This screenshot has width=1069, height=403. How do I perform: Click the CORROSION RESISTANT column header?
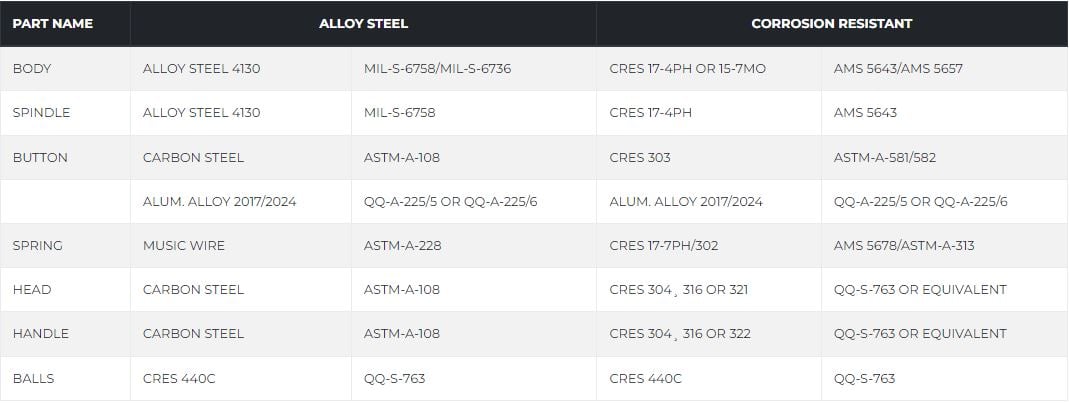click(832, 23)
